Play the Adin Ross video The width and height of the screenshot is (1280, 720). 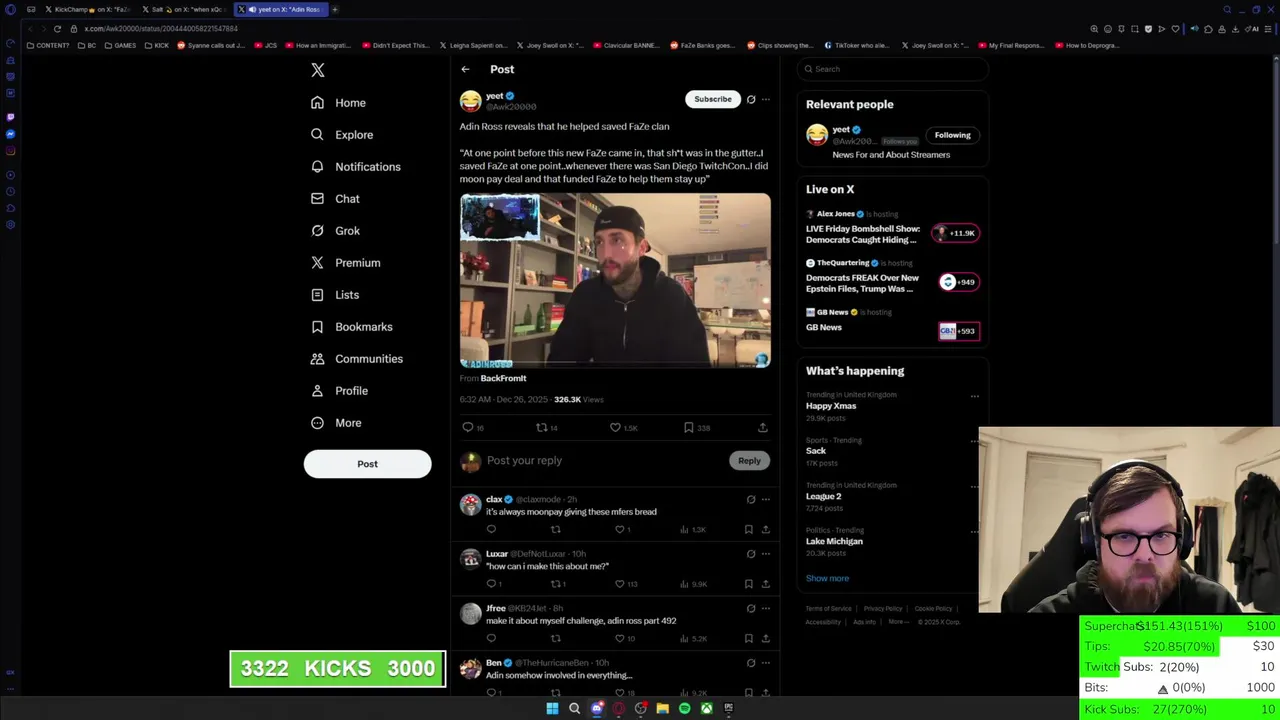(615, 281)
